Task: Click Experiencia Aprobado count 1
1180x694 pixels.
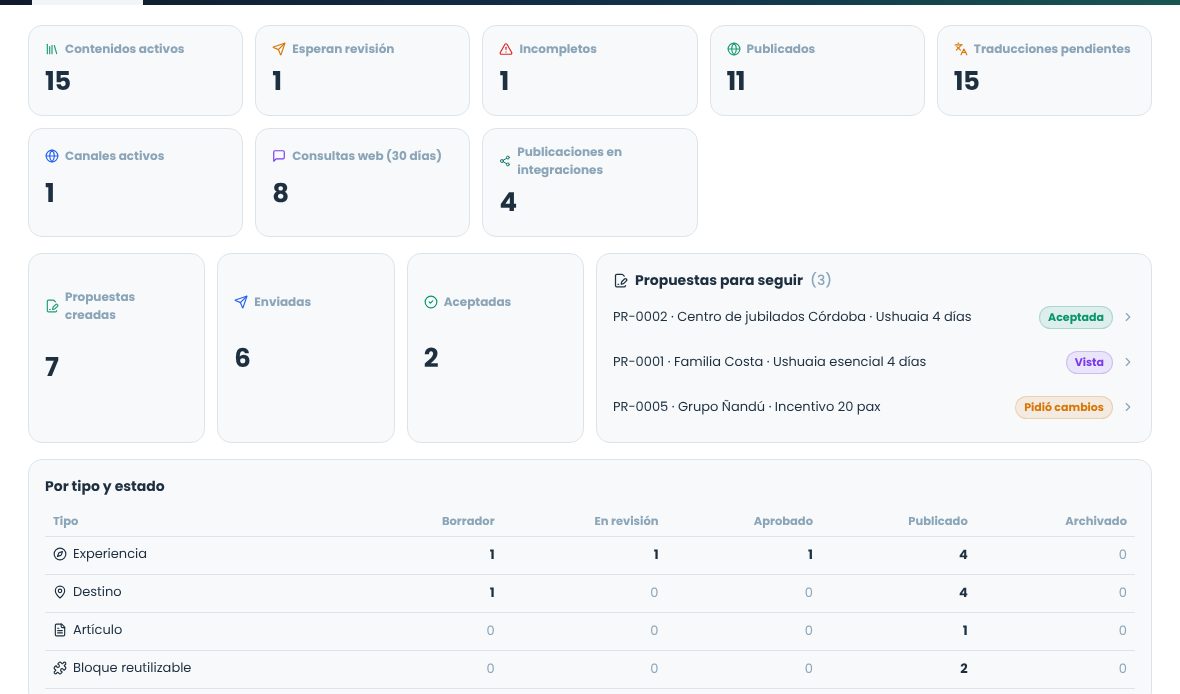Action: pyautogui.click(x=810, y=555)
